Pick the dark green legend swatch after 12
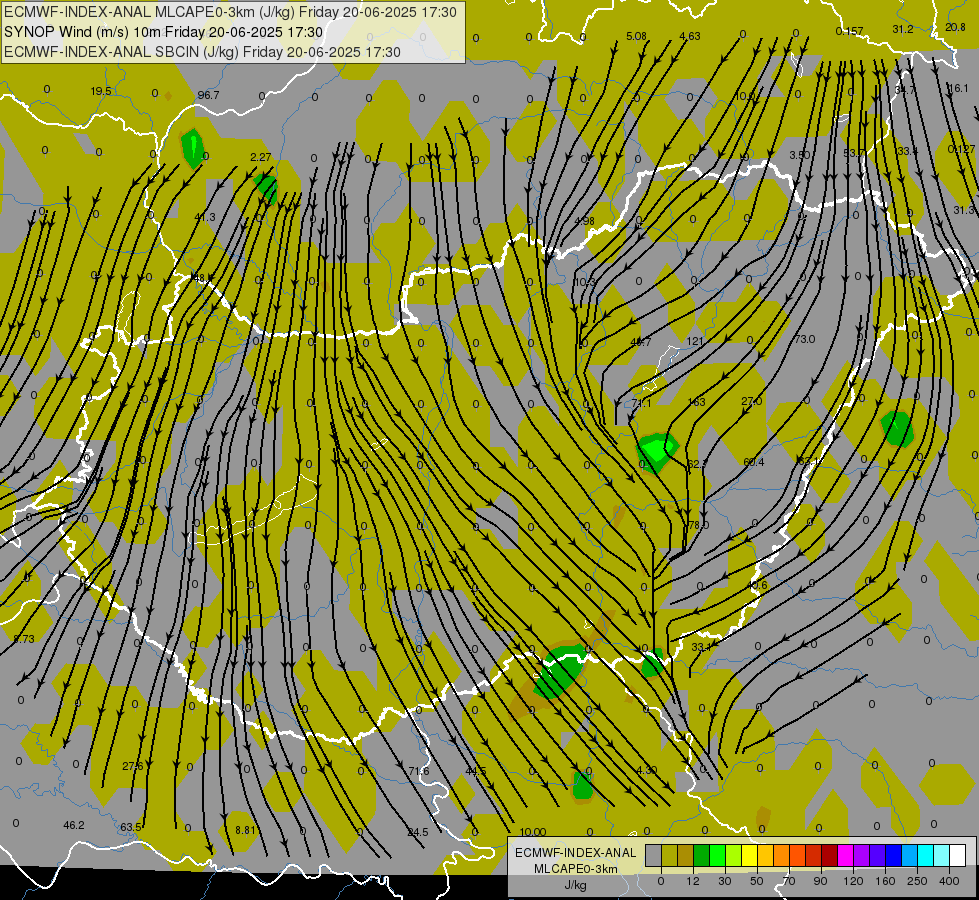 [702, 855]
